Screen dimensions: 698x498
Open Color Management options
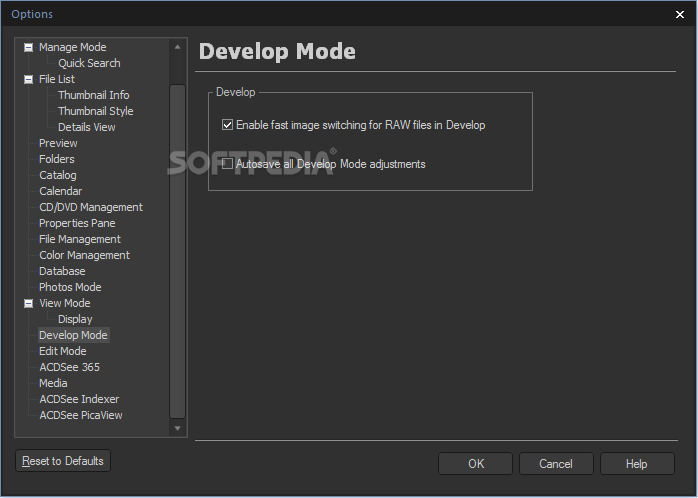point(85,255)
